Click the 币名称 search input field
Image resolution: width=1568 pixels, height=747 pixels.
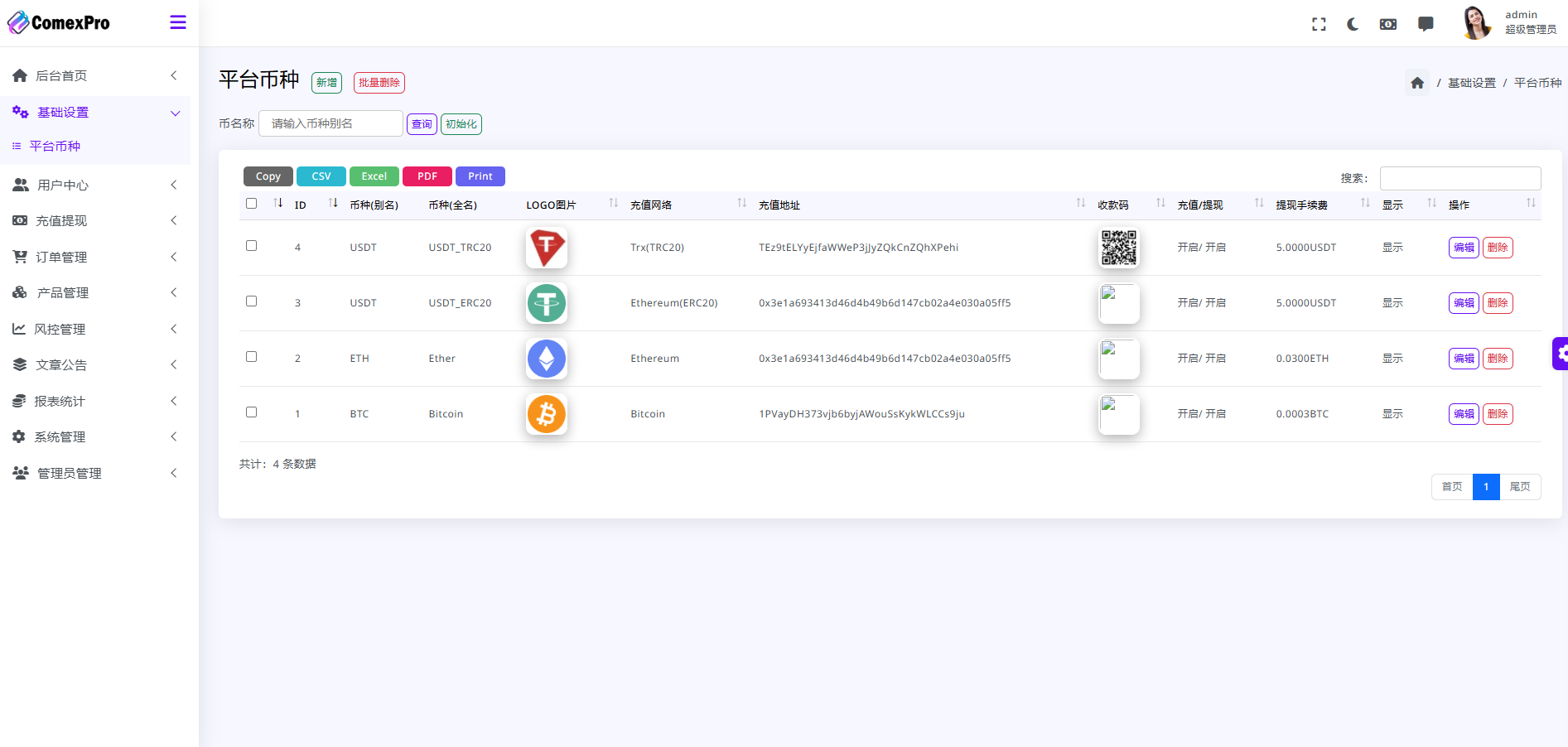pos(330,123)
